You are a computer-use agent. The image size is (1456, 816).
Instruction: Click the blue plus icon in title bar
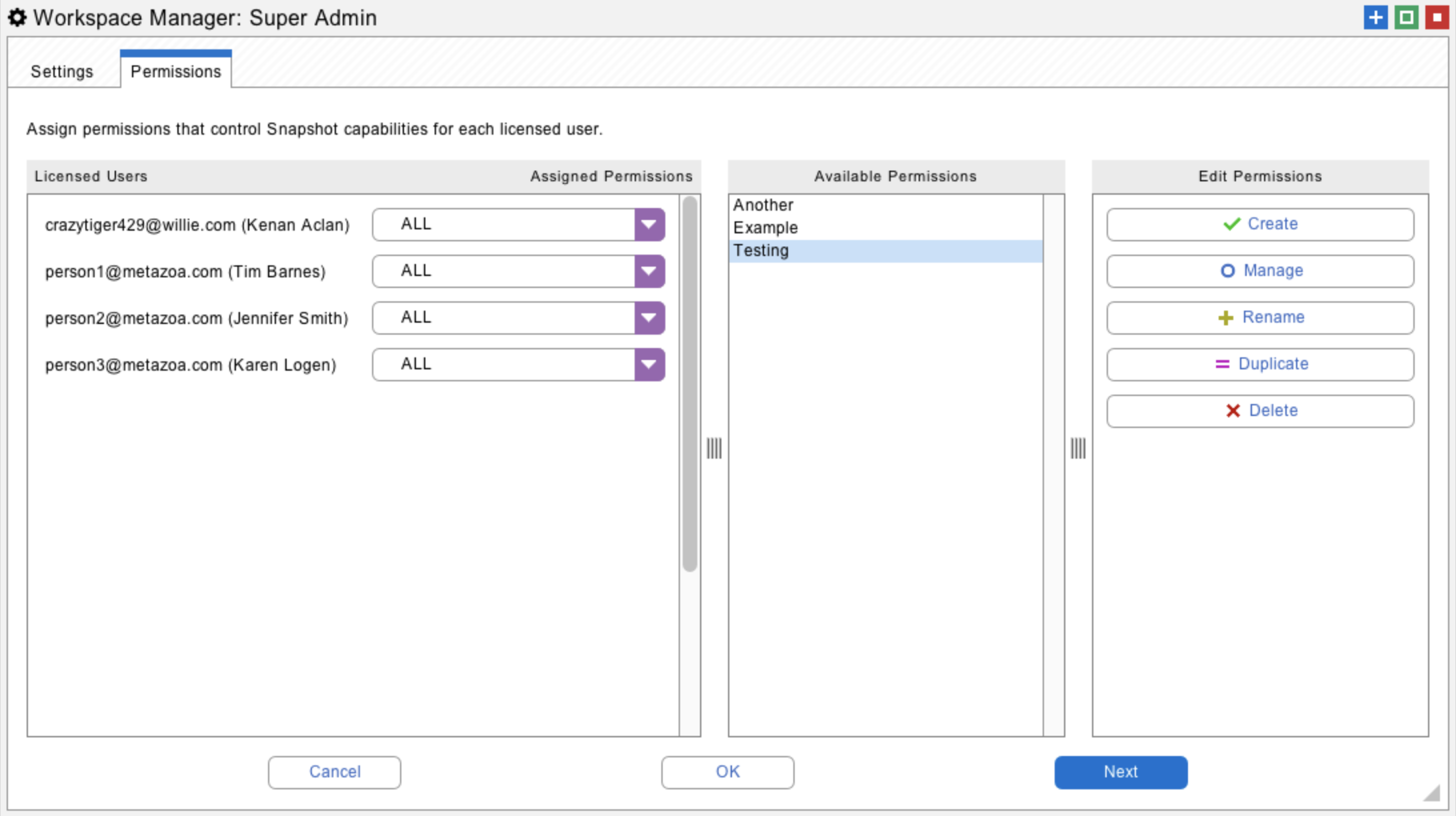coord(1375,17)
